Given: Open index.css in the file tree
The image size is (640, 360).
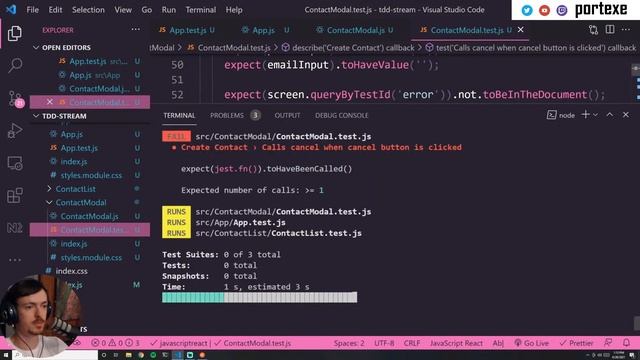Looking at the screenshot, I should [x=71, y=271].
